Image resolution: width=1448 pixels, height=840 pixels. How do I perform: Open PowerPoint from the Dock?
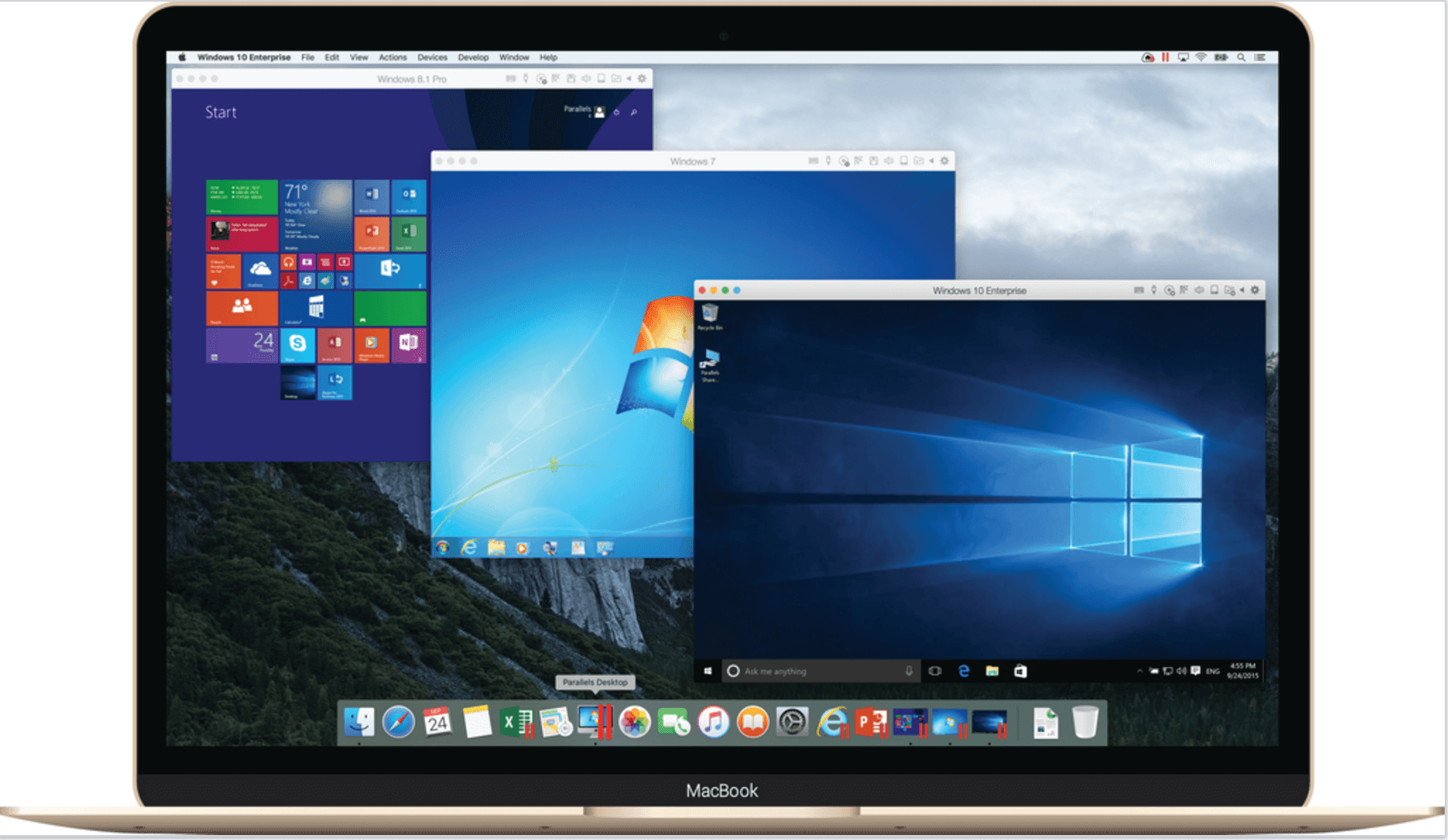tap(870, 722)
